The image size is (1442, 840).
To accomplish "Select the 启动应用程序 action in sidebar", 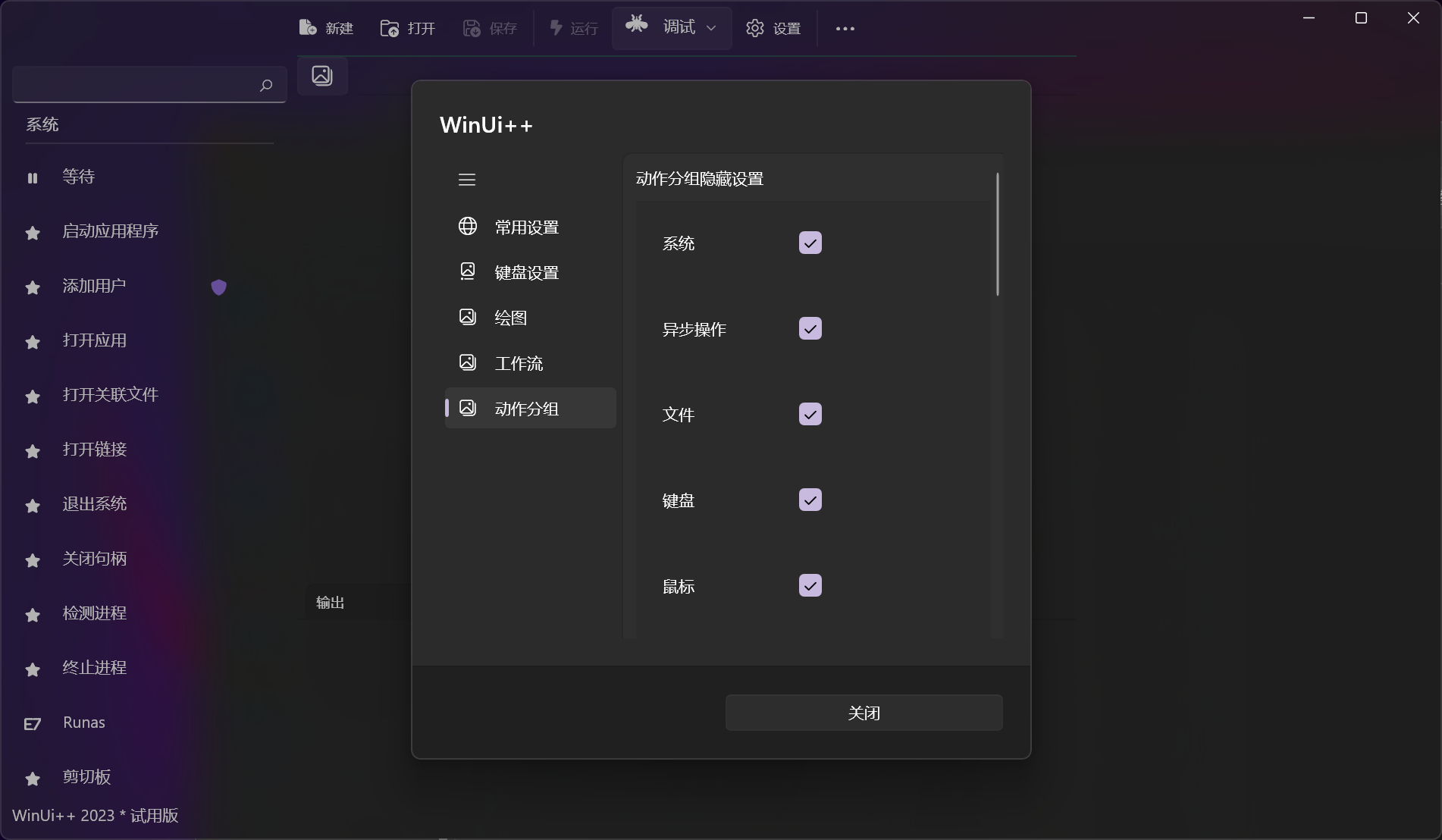I will tap(111, 231).
